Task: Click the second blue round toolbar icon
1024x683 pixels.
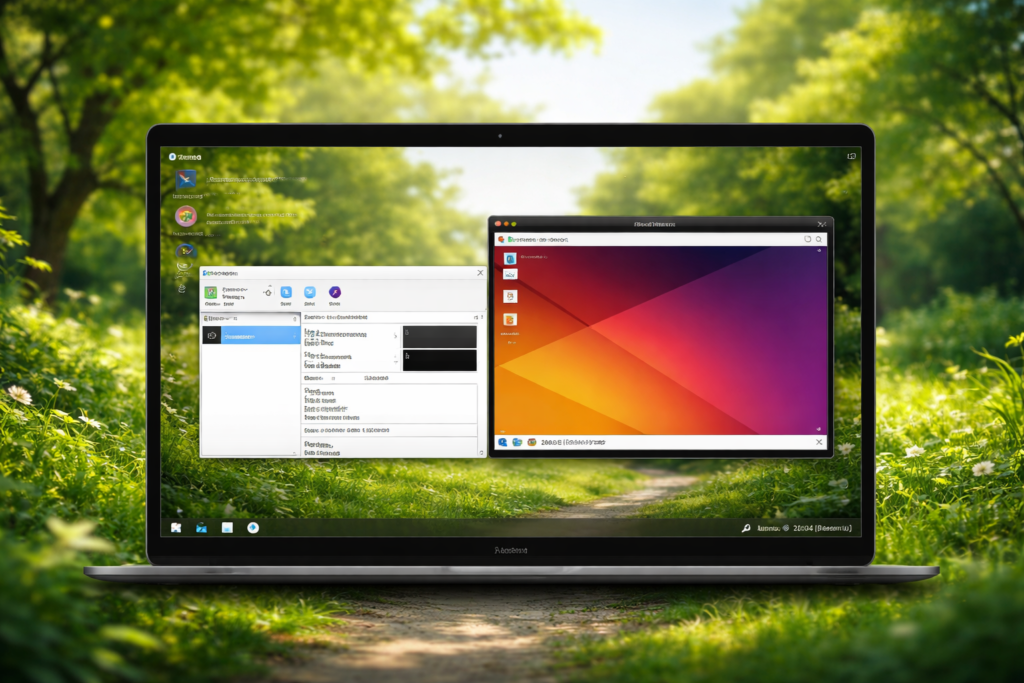Action: click(x=309, y=293)
